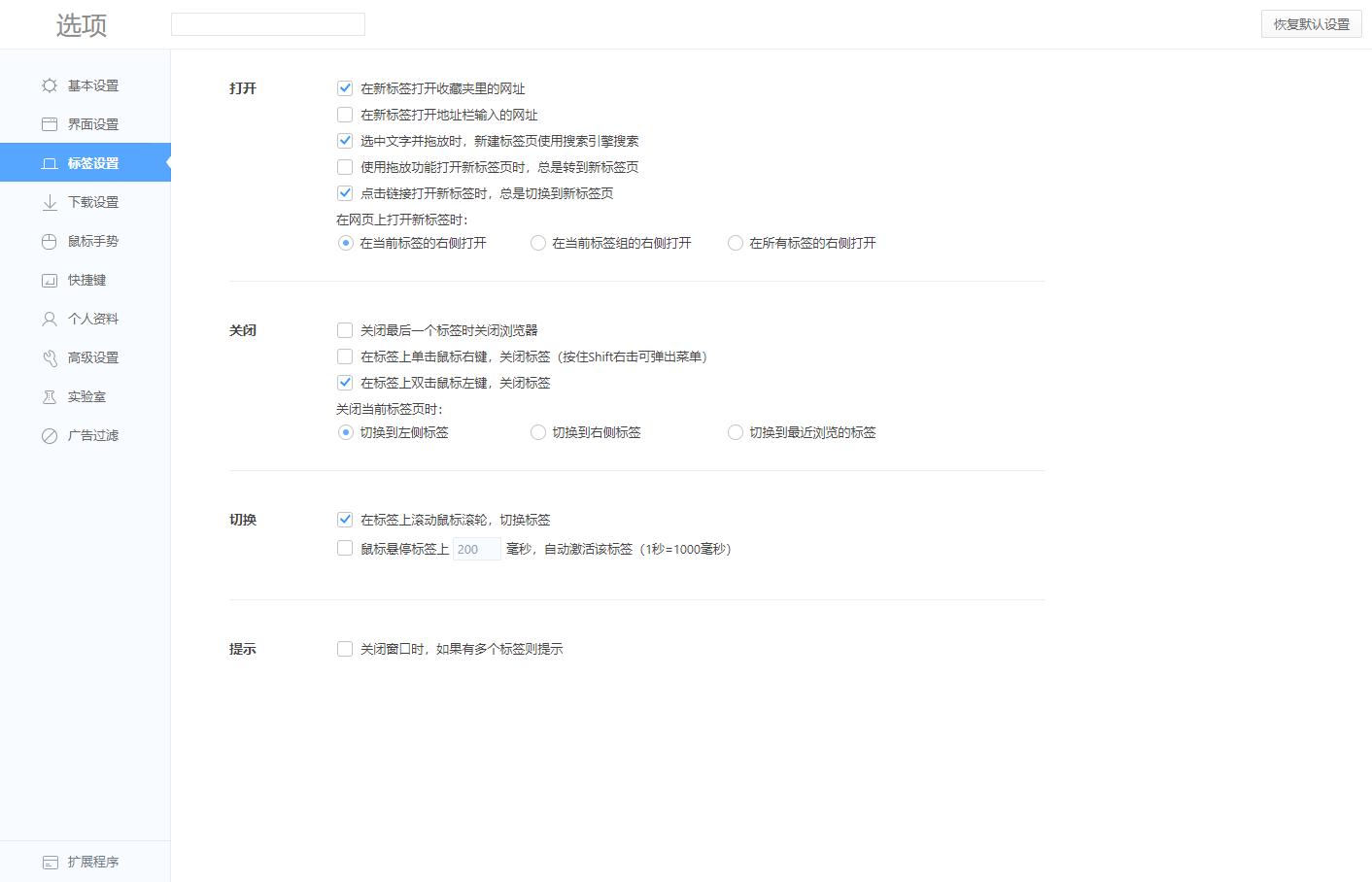Select 在所有标签的右侧打开 option
Viewport: 1372px width, 882px height.
[x=736, y=243]
